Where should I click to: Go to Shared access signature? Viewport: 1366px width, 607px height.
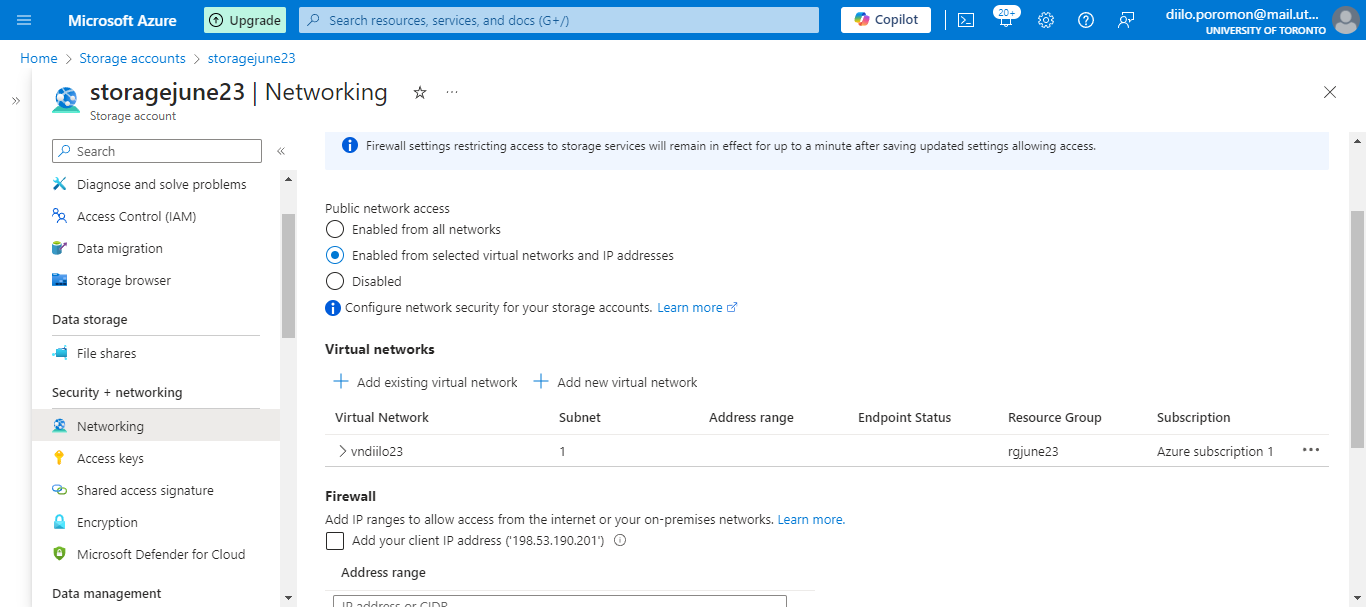click(145, 491)
